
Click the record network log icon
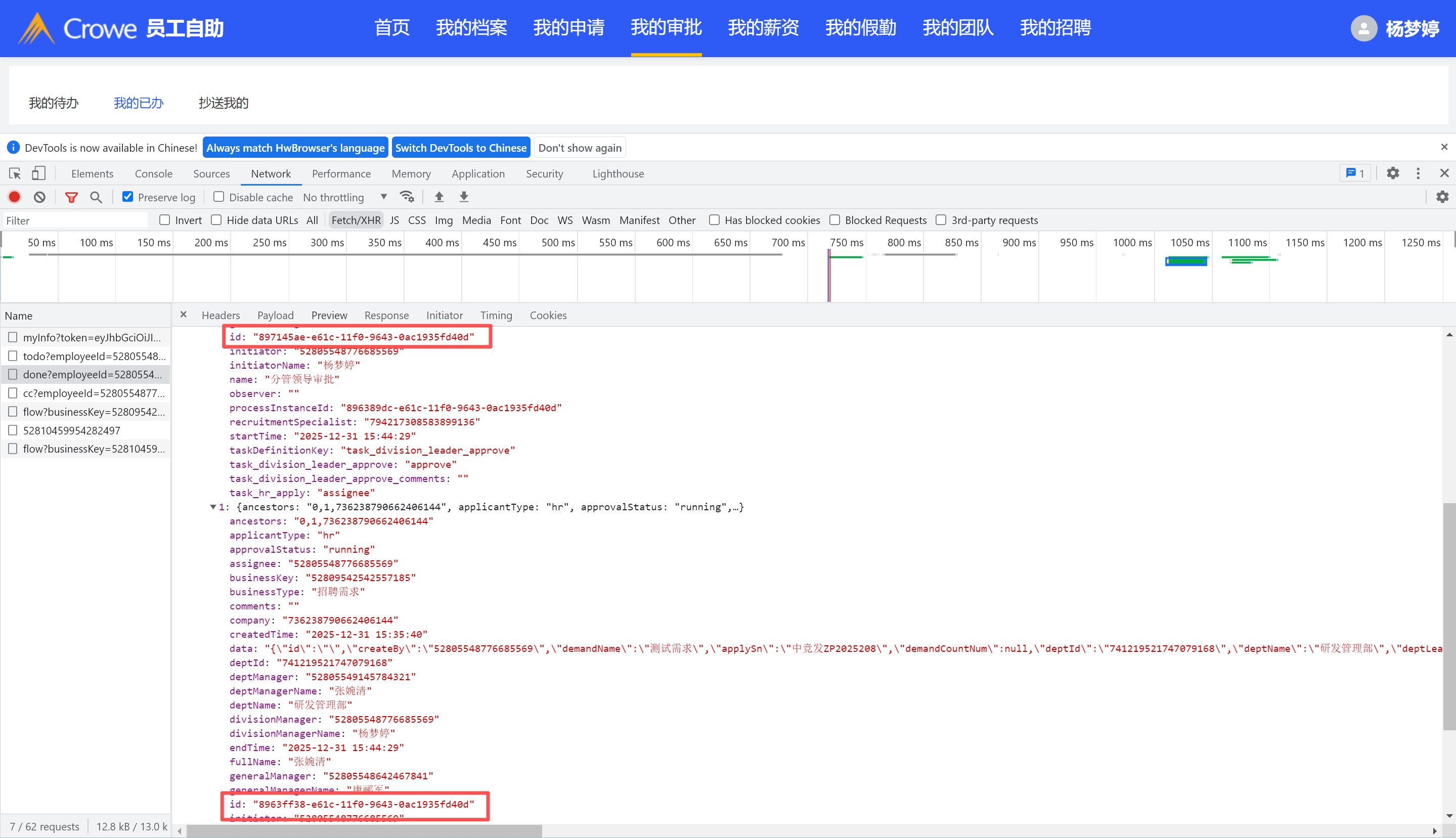14,197
